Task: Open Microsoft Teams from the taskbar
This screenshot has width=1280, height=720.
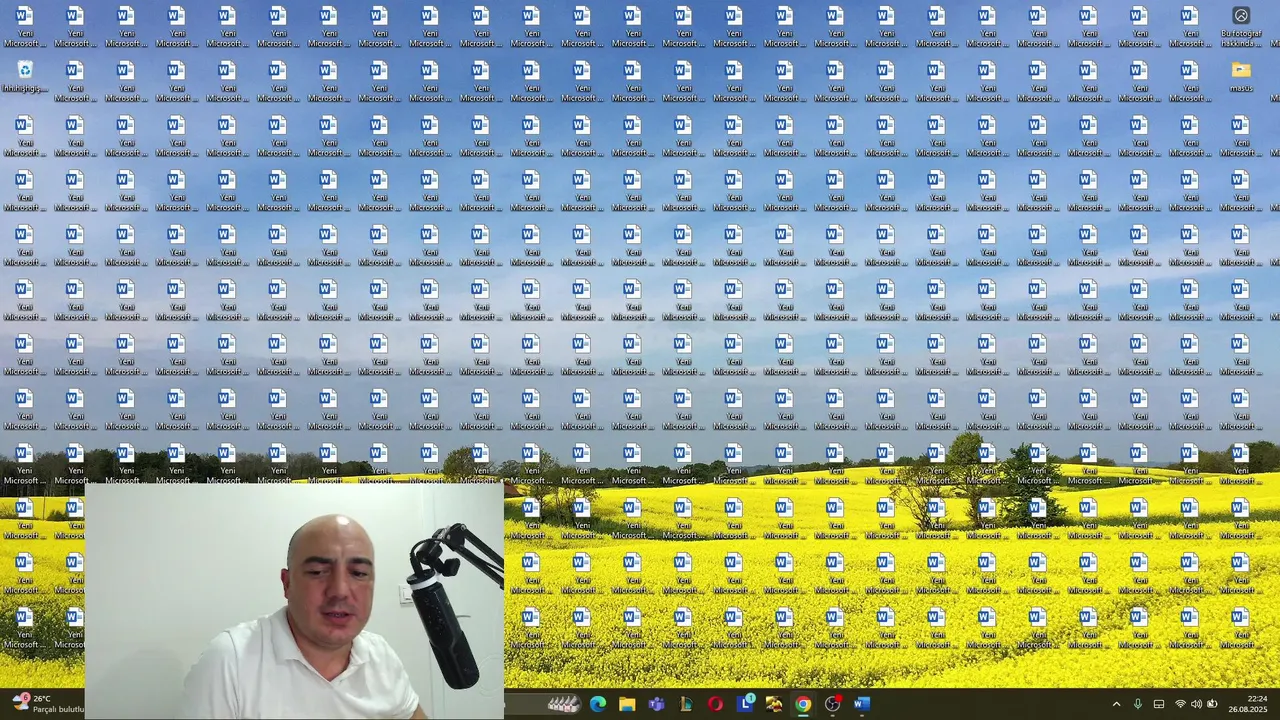Action: (657, 704)
